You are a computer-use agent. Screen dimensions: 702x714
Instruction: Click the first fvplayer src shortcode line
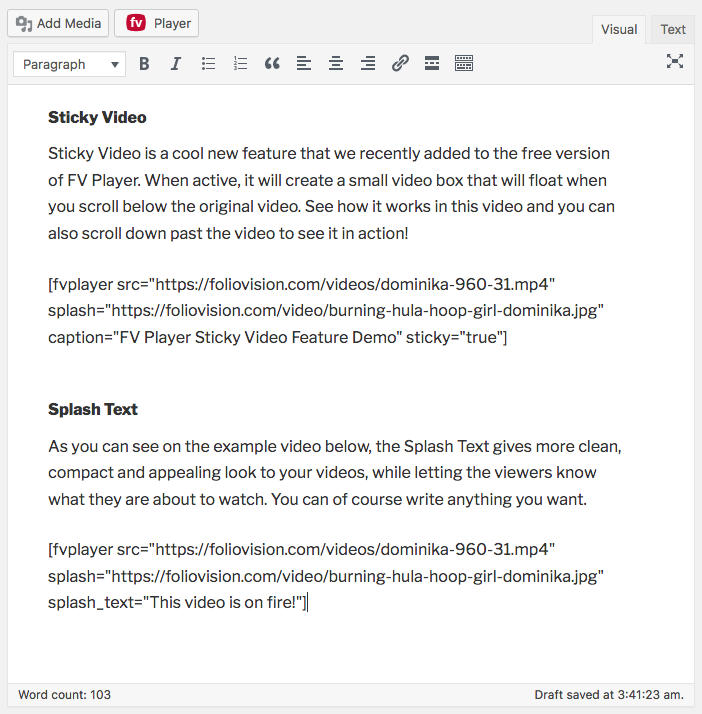301,285
